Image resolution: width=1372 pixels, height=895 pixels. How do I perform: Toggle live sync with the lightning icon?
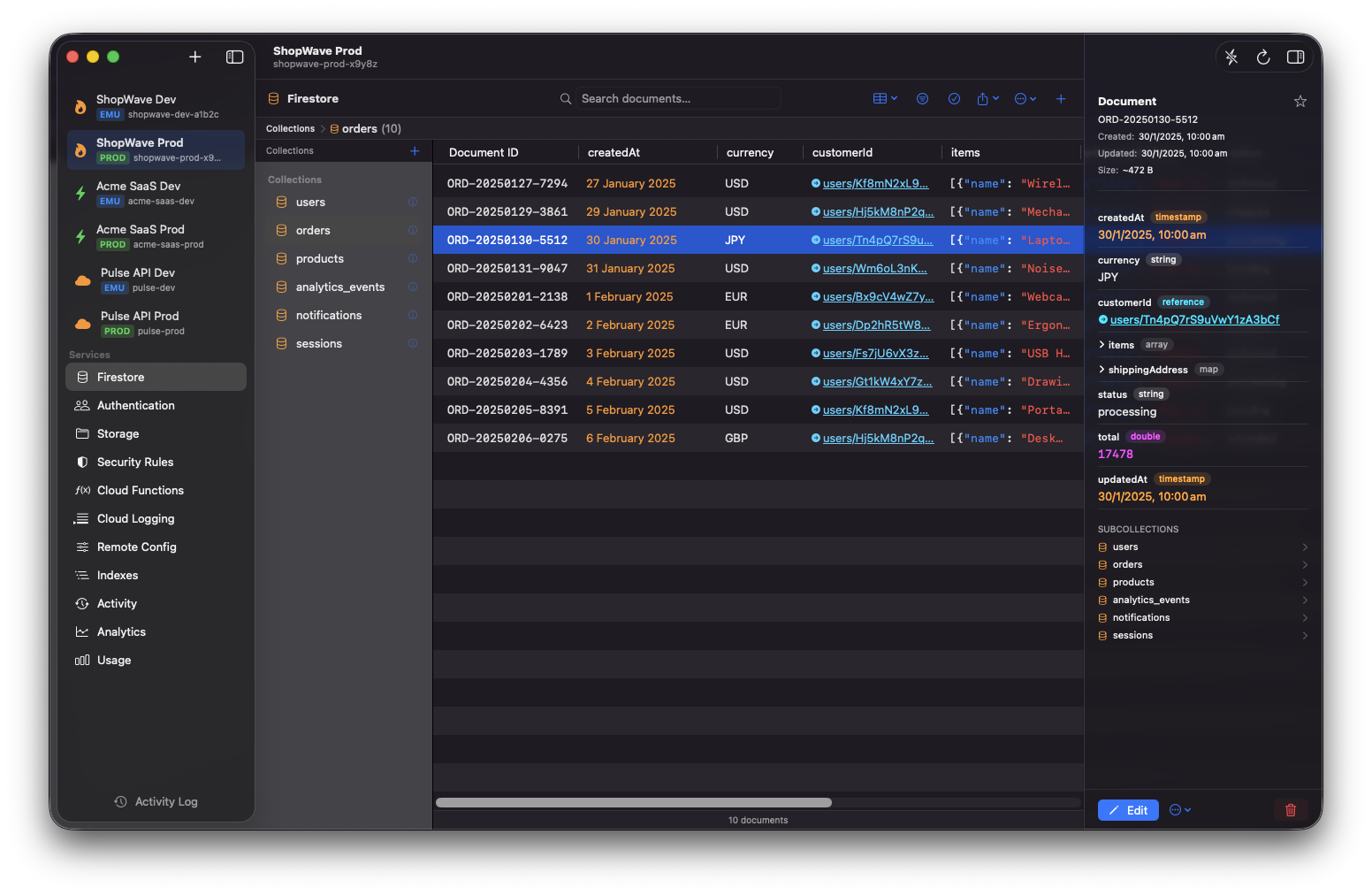pyautogui.click(x=1231, y=57)
